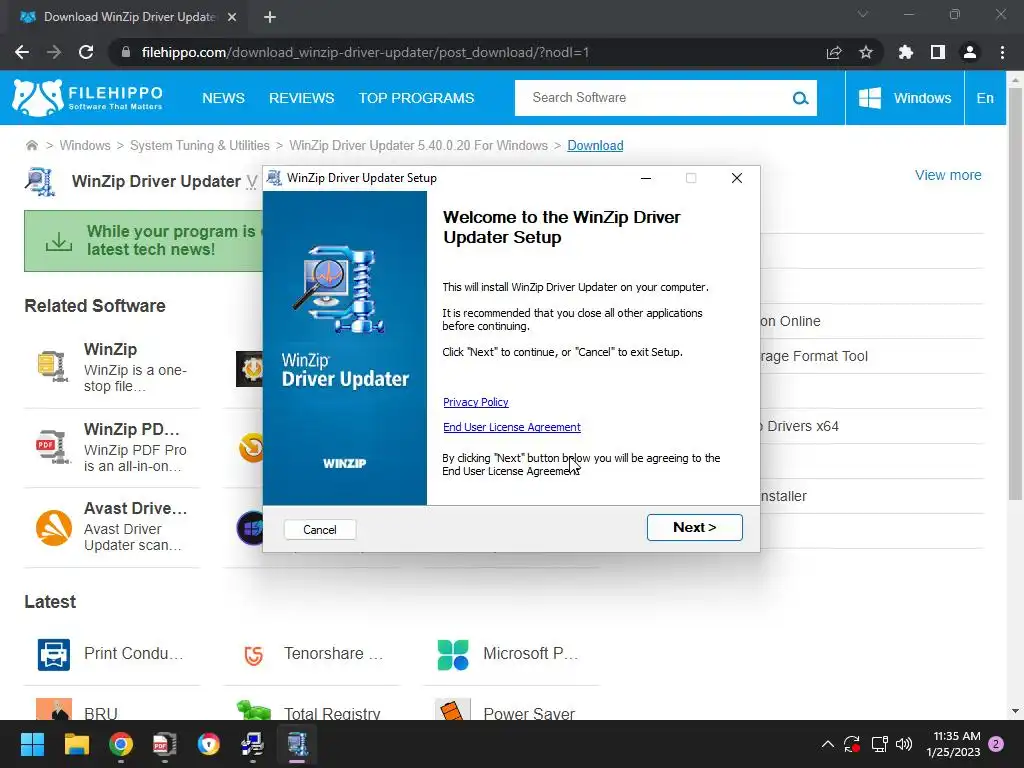
Task: Open WinZip PDF Pro icon
Action: pyautogui.click(x=52, y=446)
